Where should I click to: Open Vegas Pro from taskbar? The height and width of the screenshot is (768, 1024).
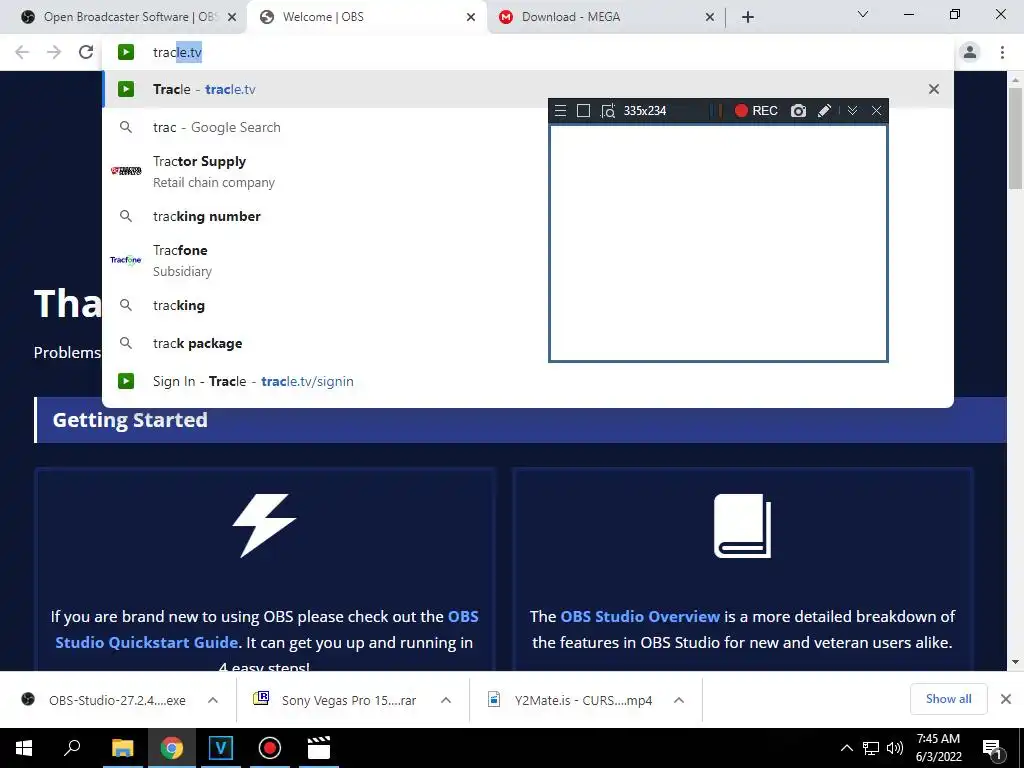(221, 748)
